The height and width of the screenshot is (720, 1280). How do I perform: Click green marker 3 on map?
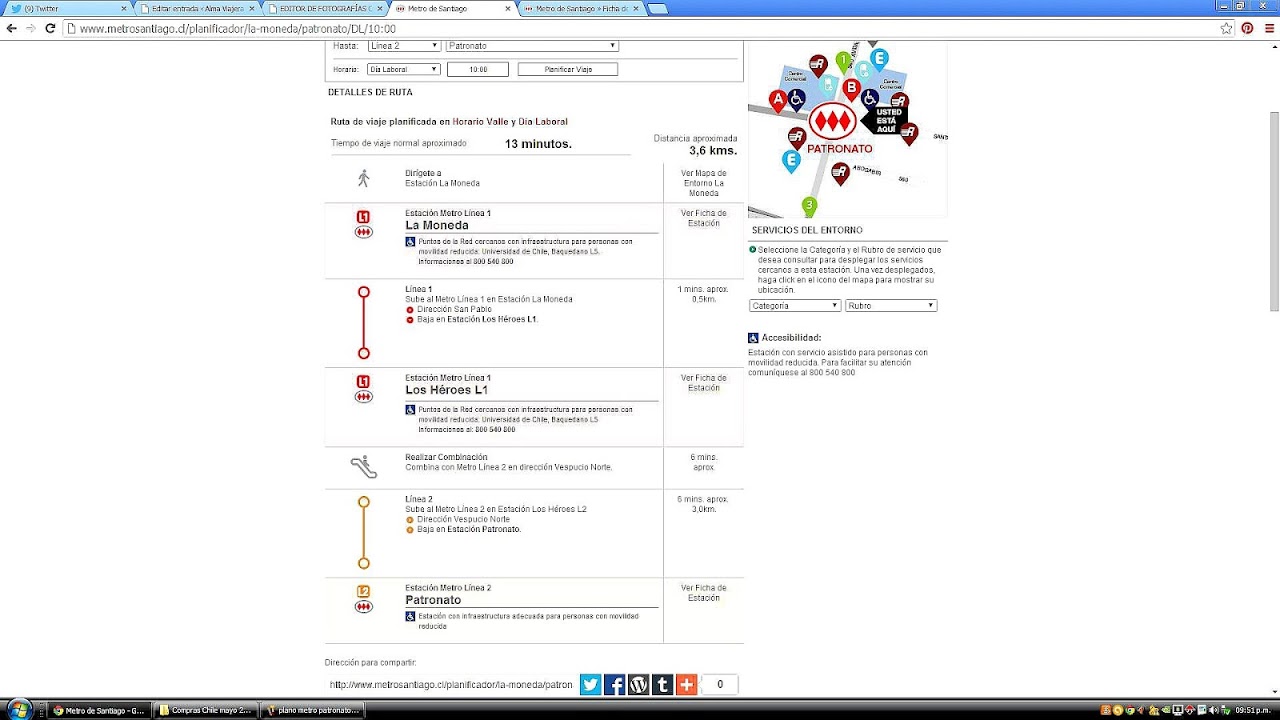point(809,206)
